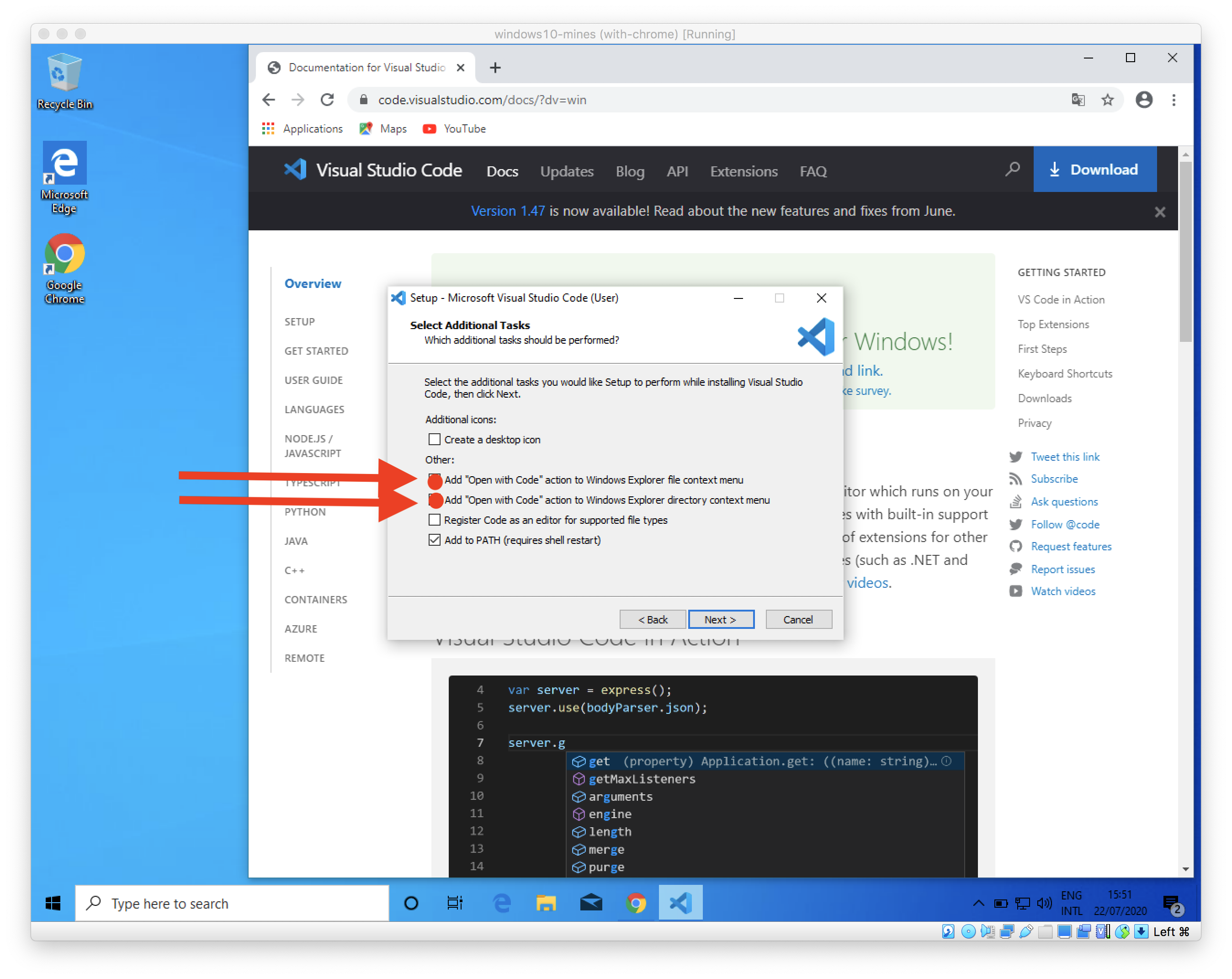Select the Microsoft Edge desktop shortcut
Screen dimensions: 1232x979
click(x=64, y=178)
